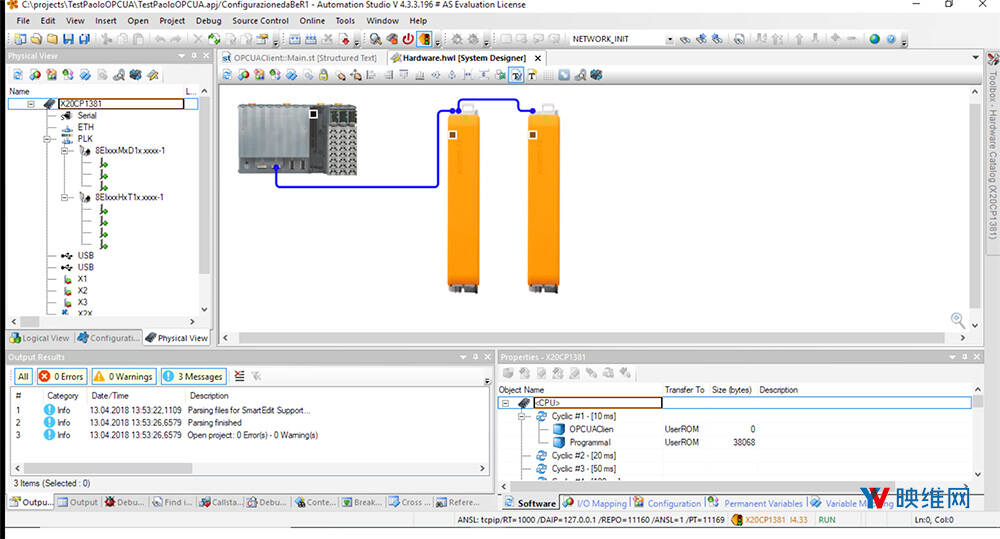The height and width of the screenshot is (539, 1000).
Task: Toggle the 0 Warnings filter button
Action: tap(123, 377)
